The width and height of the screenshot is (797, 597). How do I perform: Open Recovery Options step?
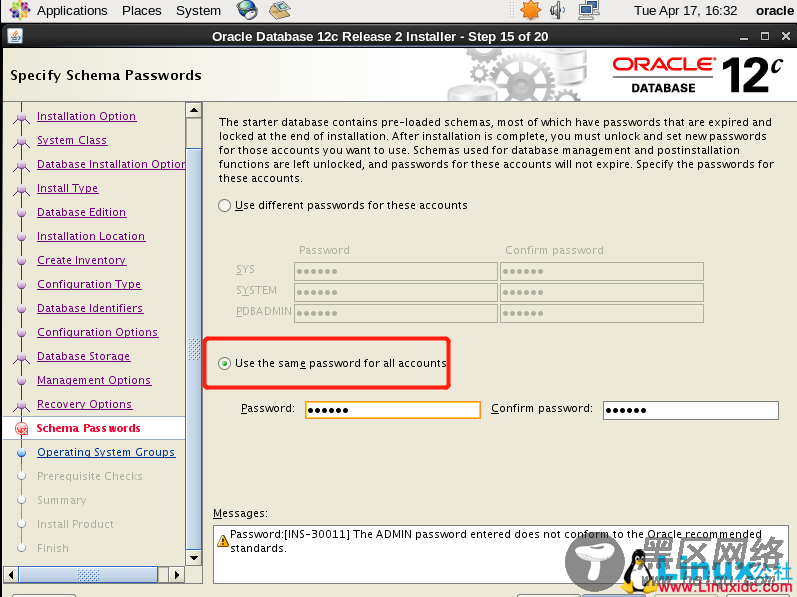point(84,404)
